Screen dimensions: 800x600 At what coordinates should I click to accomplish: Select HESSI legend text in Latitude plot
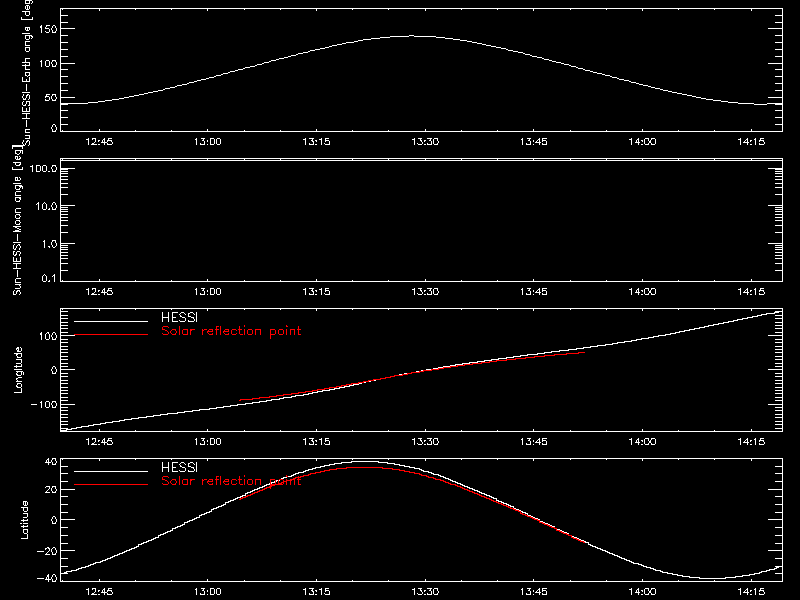[x=179, y=467]
